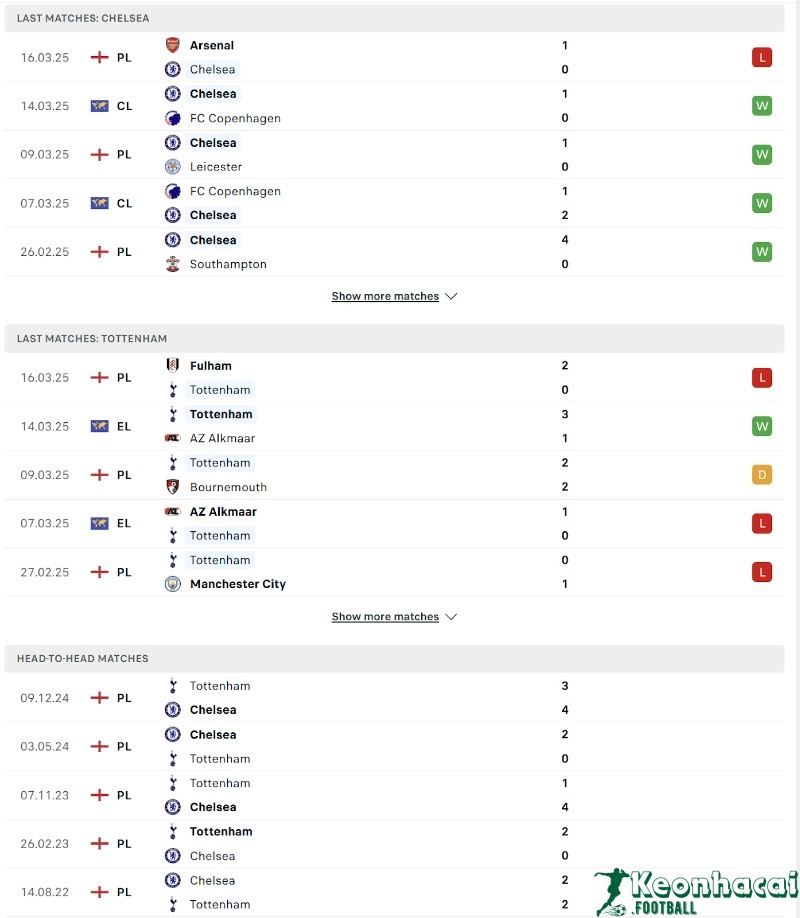Click the FC Copenhagen team logo
This screenshot has width=800, height=918.
[x=172, y=118]
